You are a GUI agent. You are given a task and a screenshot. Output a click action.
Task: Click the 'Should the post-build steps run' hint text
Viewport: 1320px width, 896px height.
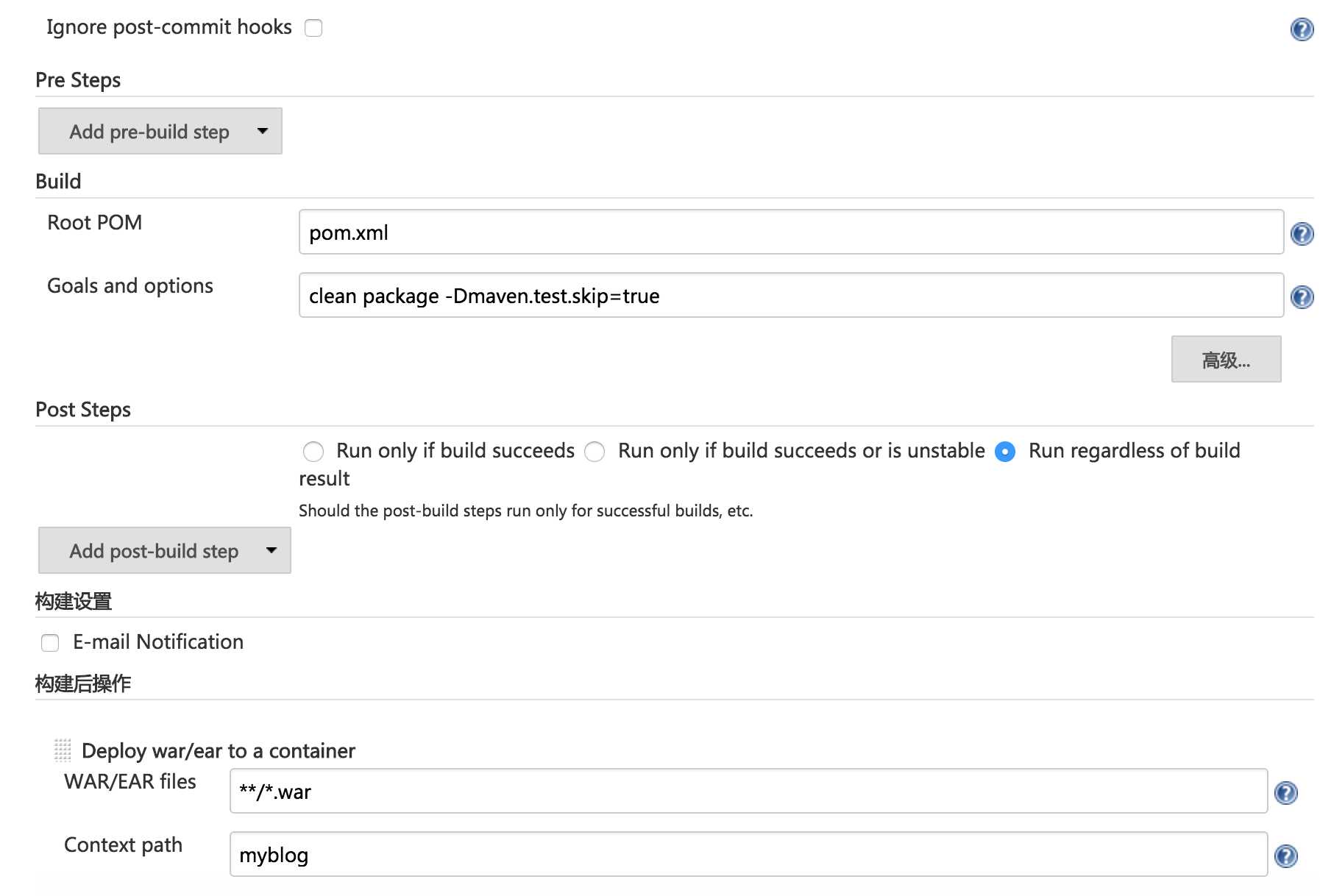[x=526, y=511]
